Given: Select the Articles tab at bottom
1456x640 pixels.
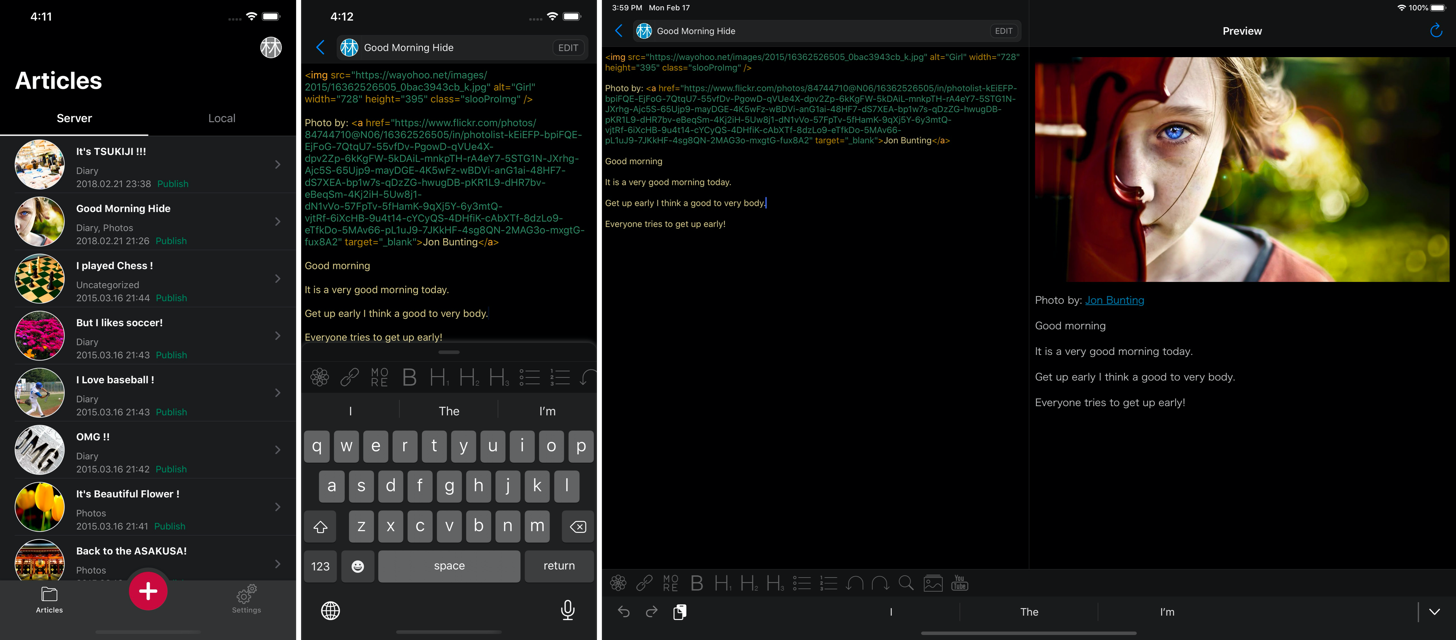Looking at the screenshot, I should 49,599.
